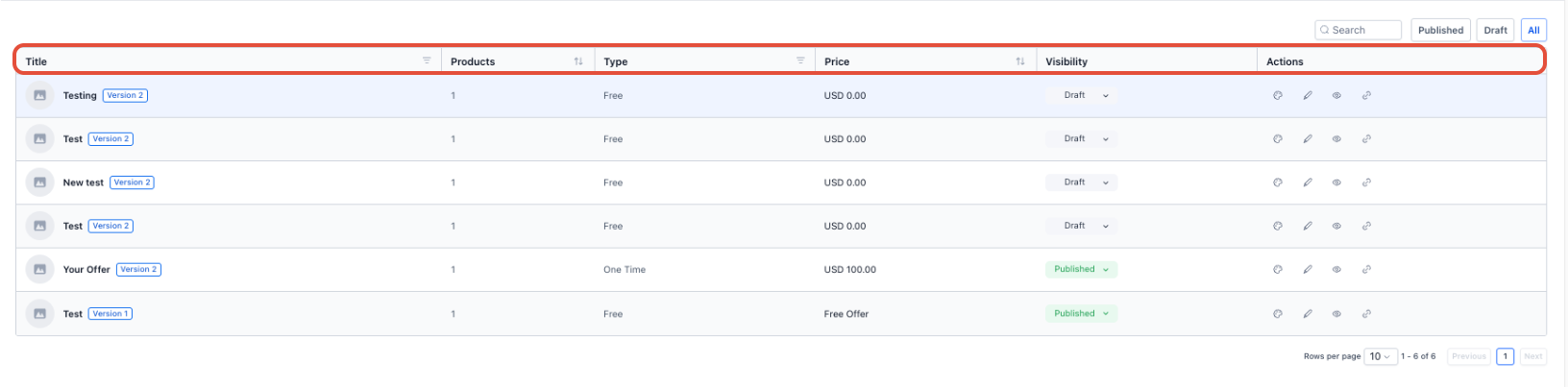Click the Your Offer title
This screenshot has width=1568, height=387.
point(86,270)
